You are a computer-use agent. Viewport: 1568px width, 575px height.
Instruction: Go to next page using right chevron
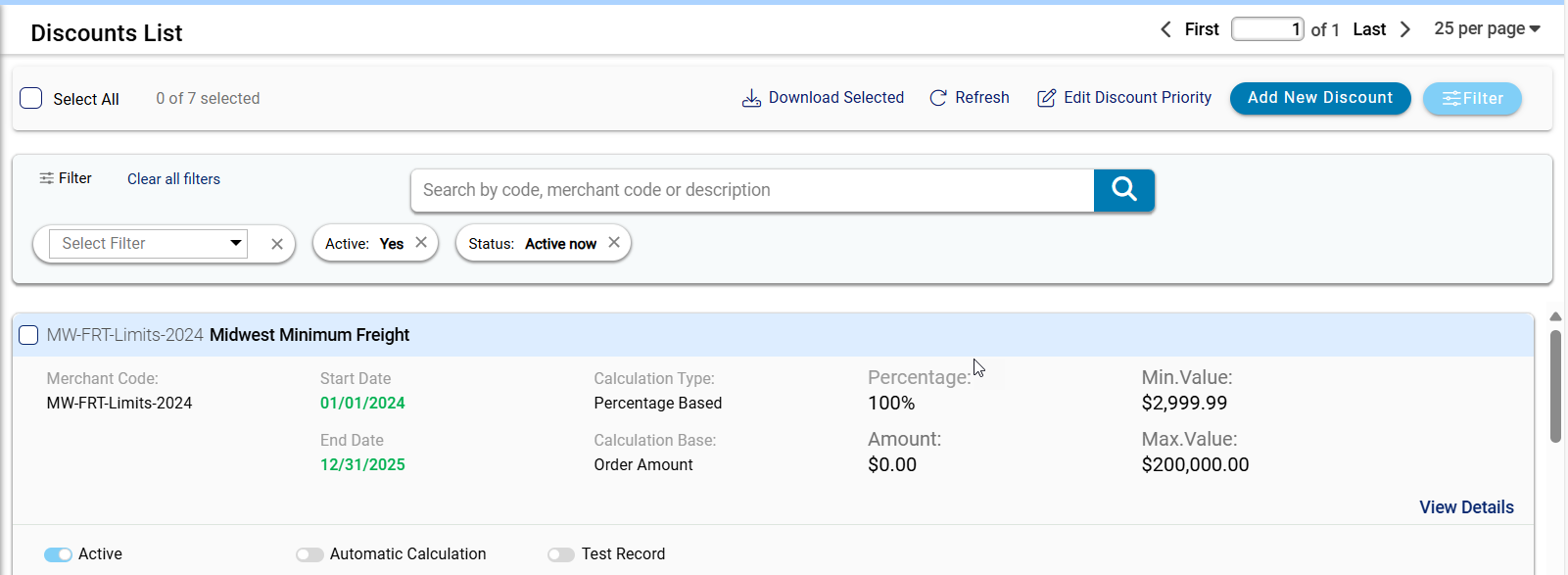click(x=1405, y=29)
